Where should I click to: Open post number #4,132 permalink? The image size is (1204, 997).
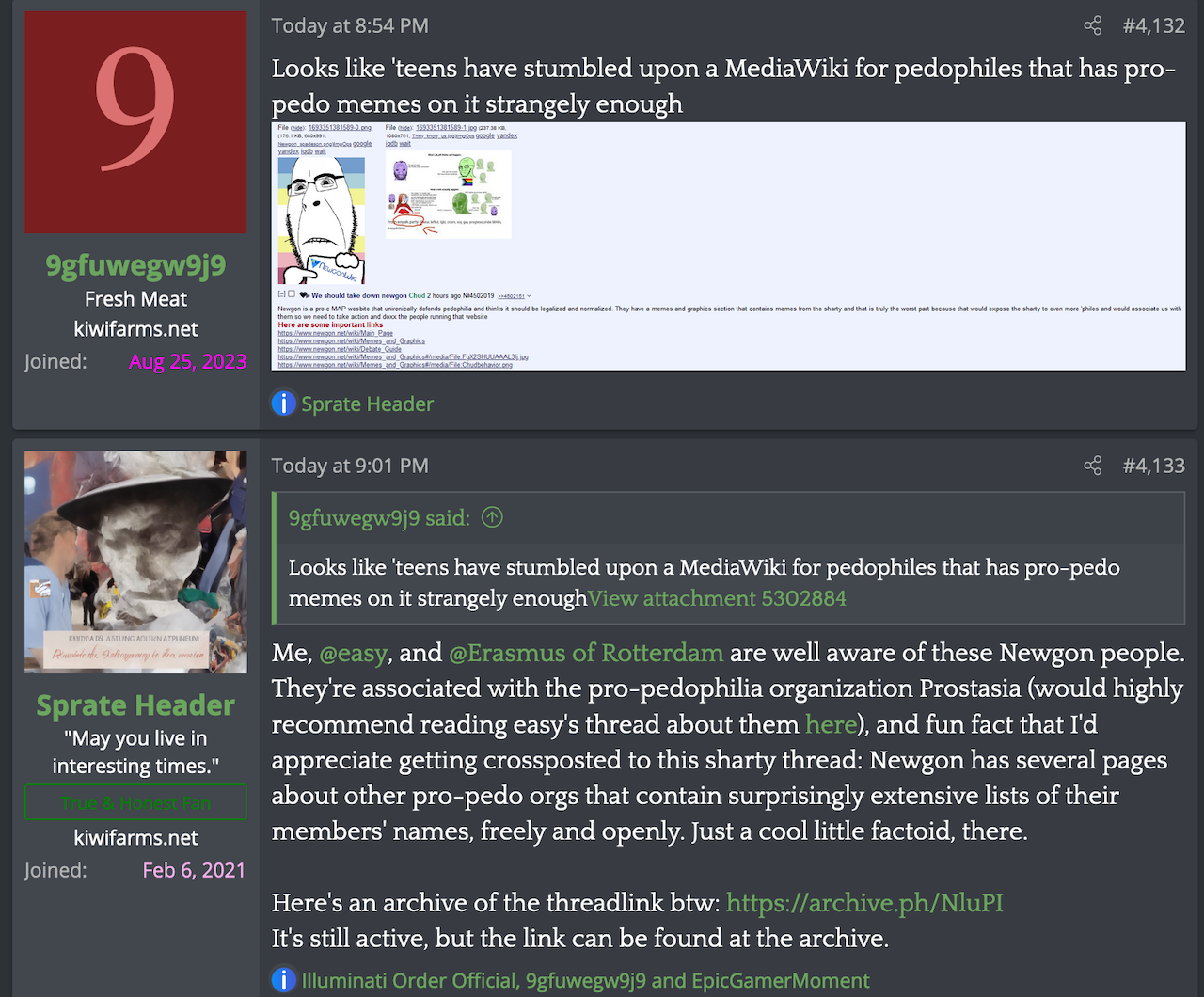point(1153,25)
